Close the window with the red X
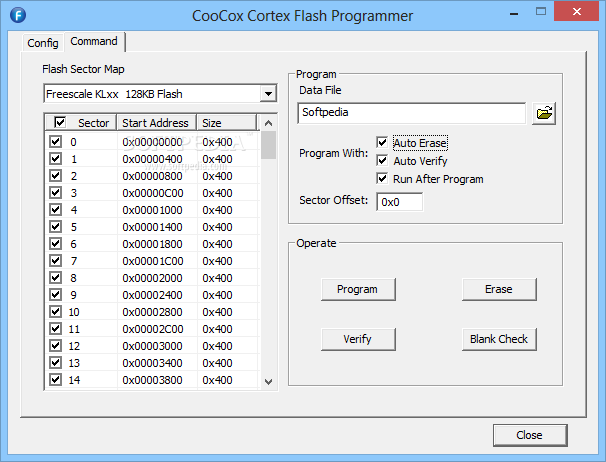Screen dimensions: 606x462 [577, 12]
